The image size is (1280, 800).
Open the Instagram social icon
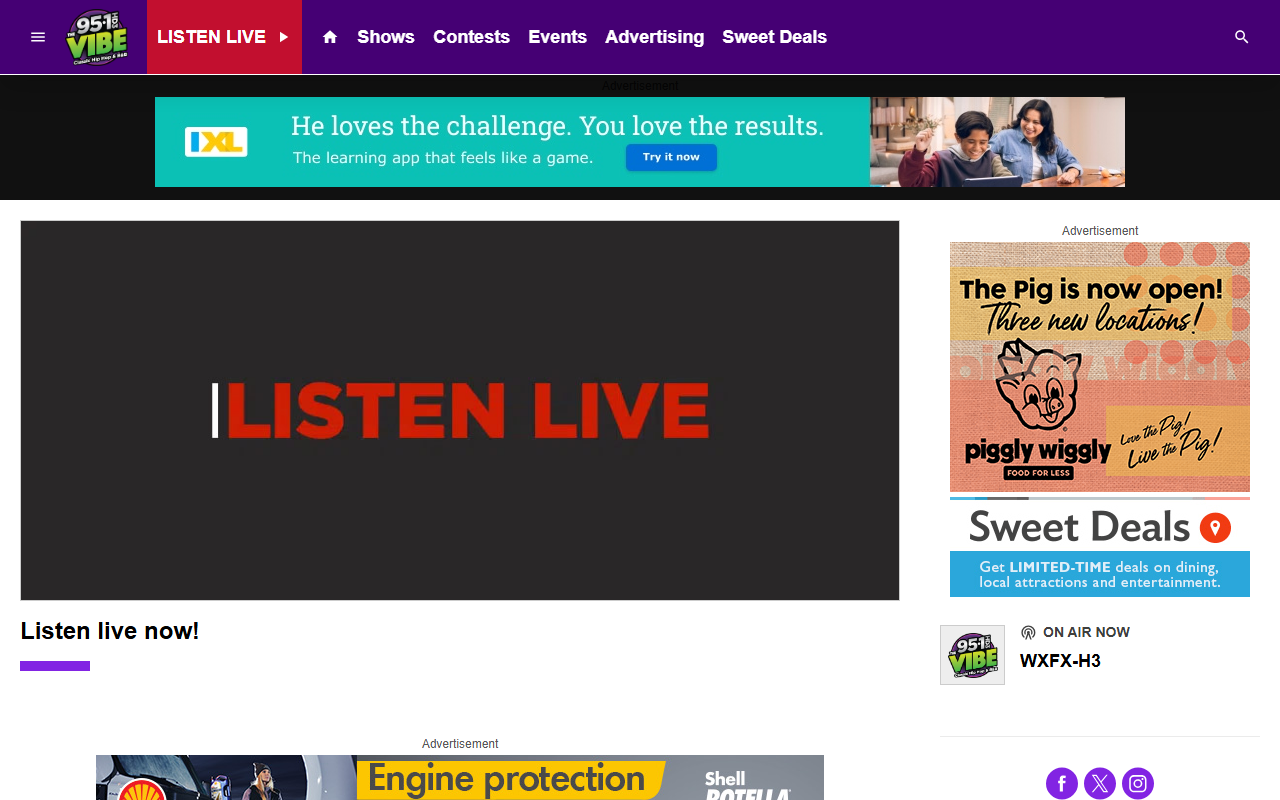[1138, 783]
